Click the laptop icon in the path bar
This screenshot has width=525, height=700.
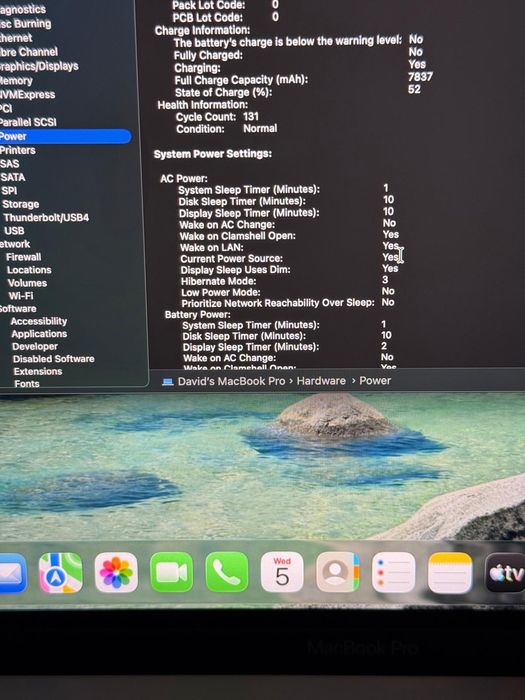pos(167,382)
